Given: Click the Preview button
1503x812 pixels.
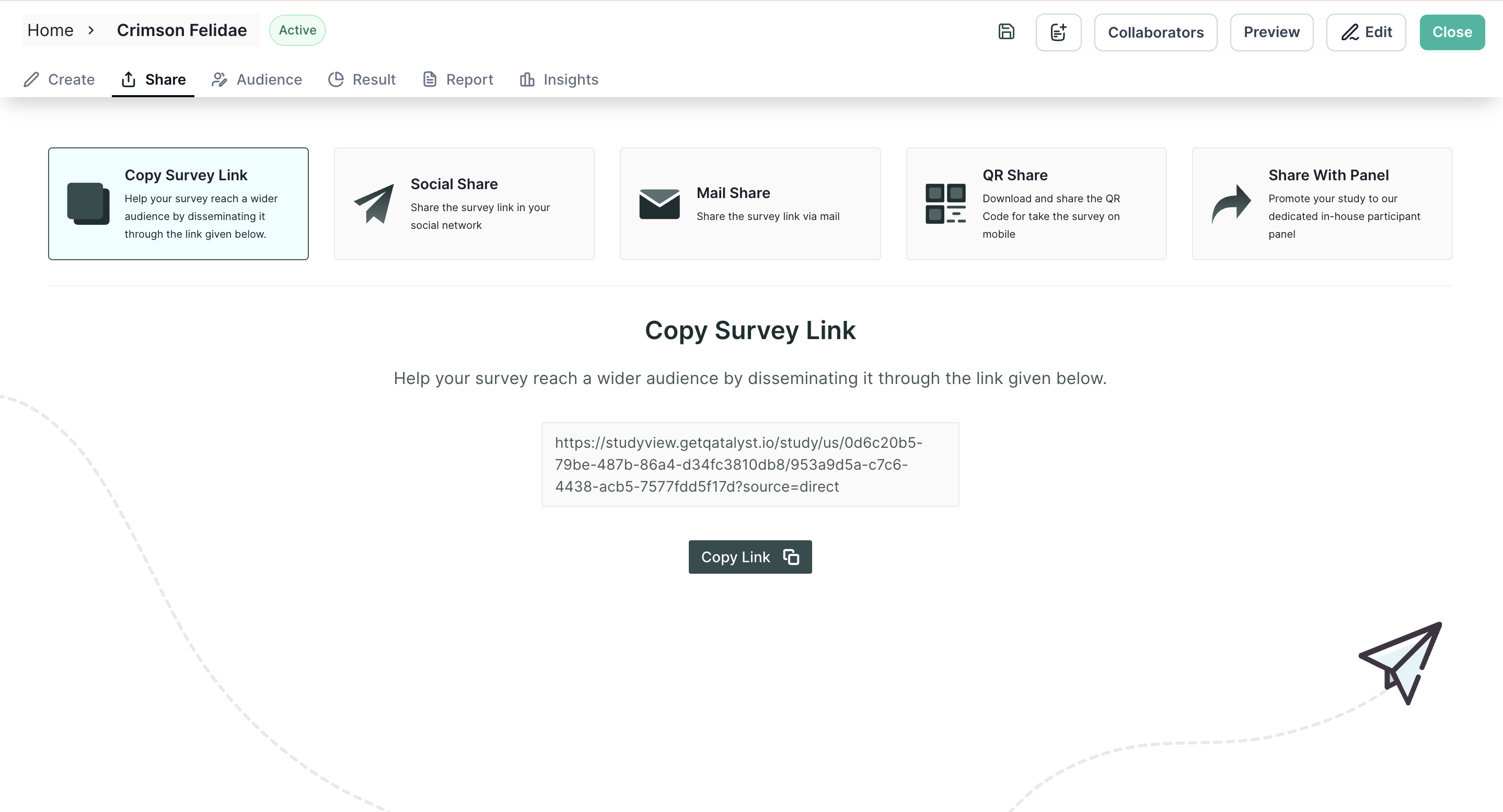Looking at the screenshot, I should [1271, 32].
